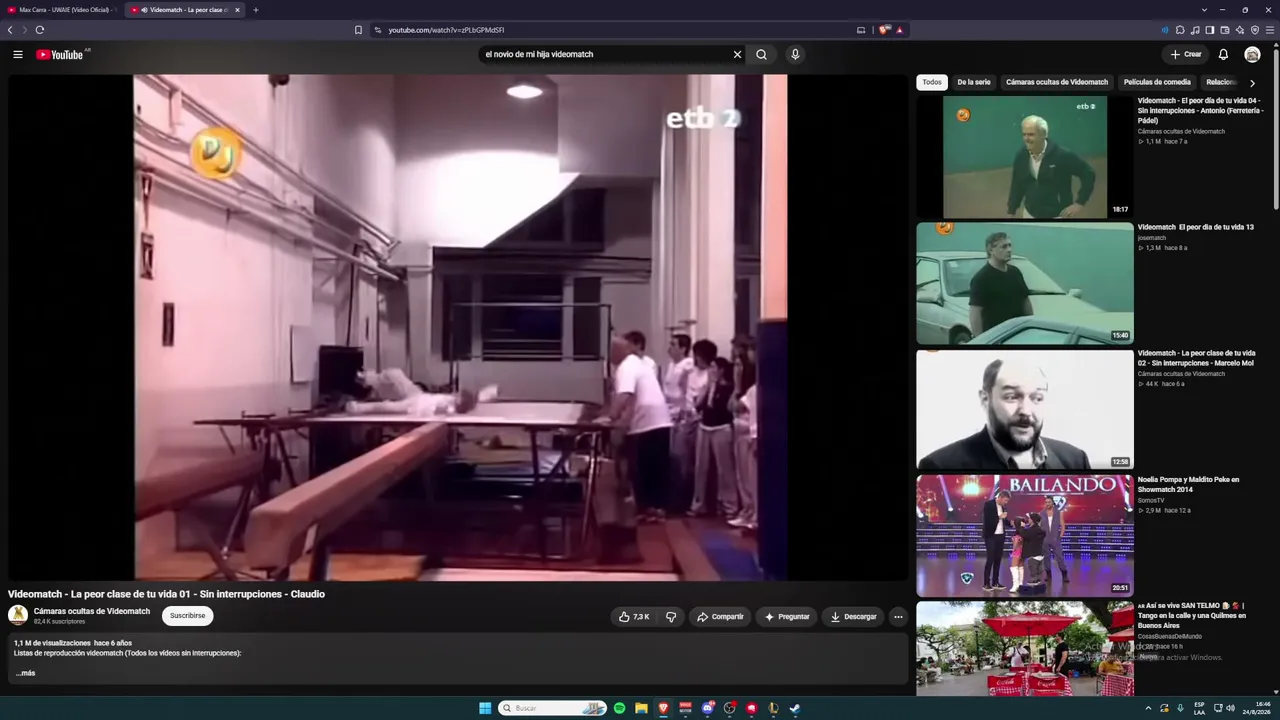Start voice search with the microphone
1280x720 pixels.
(x=795, y=54)
